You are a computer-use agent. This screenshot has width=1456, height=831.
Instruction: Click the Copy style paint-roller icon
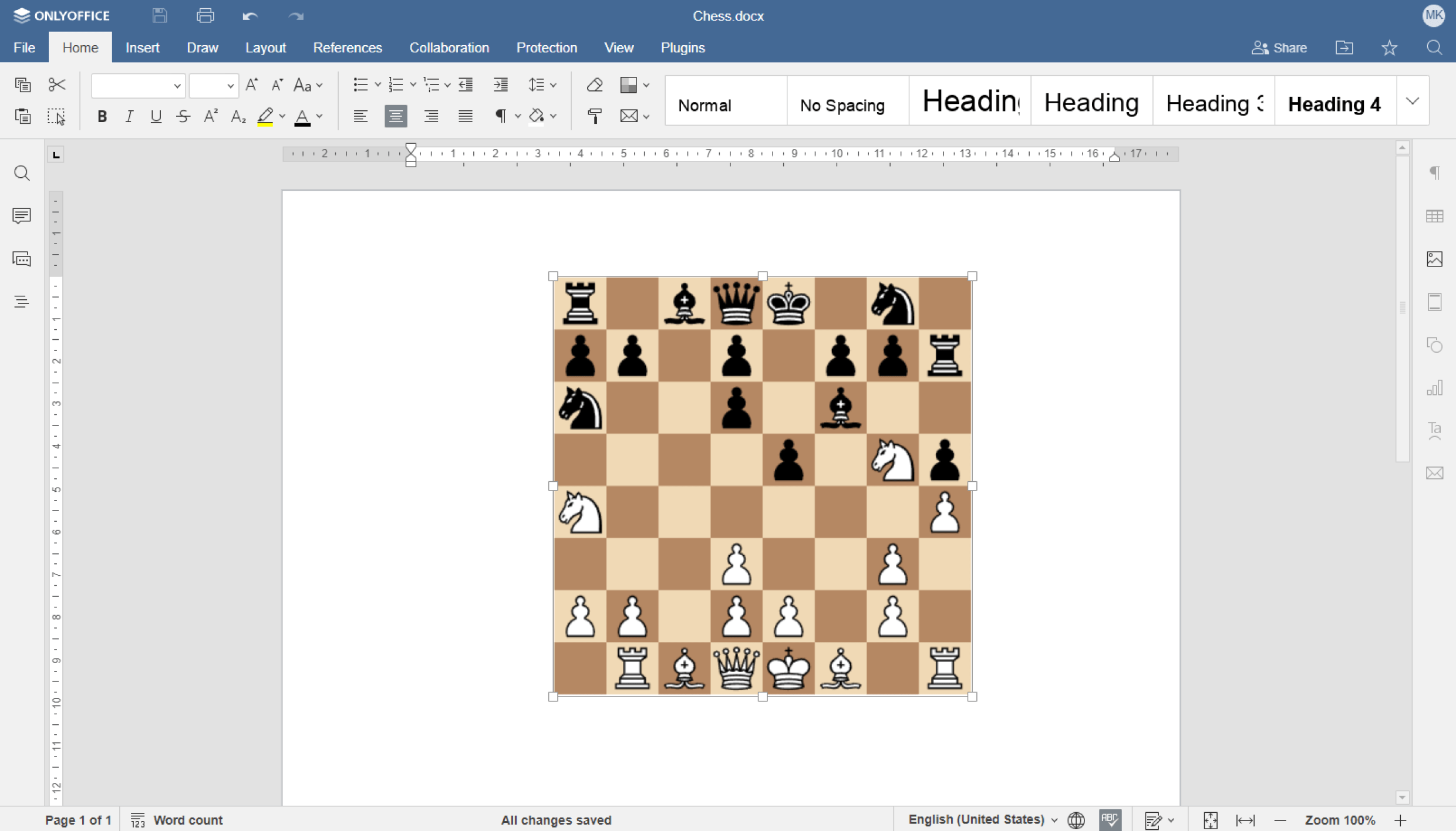tap(594, 116)
